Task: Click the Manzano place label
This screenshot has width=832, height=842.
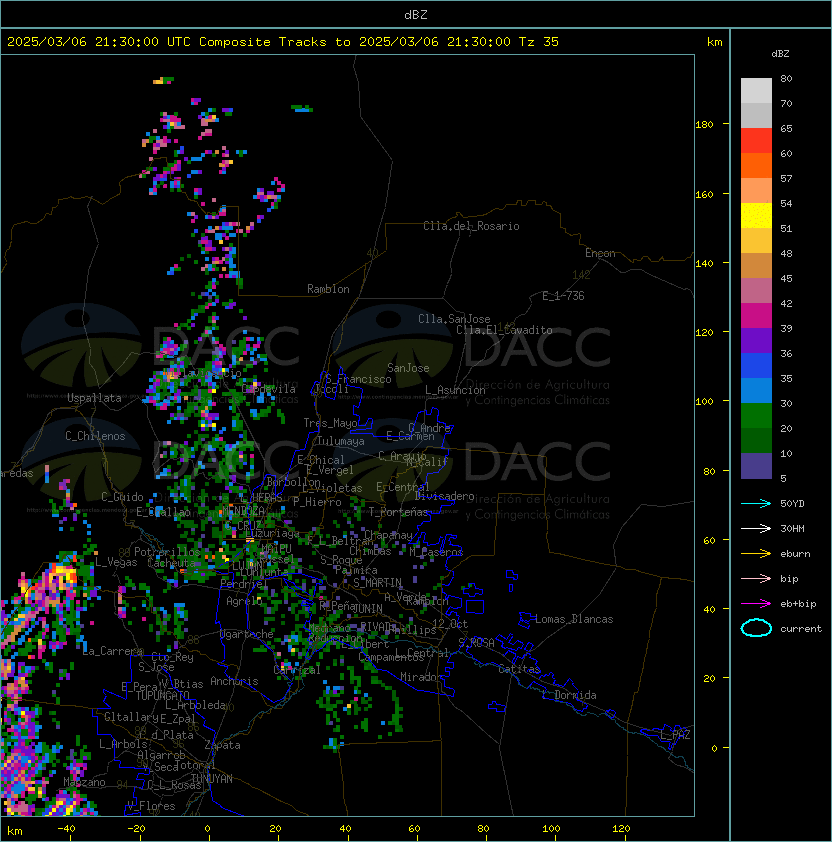Action: [84, 782]
